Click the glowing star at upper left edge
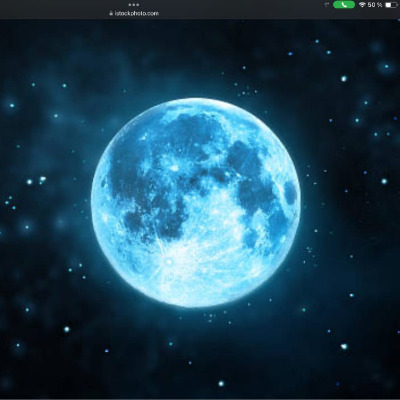The image size is (400, 400). 12,105
